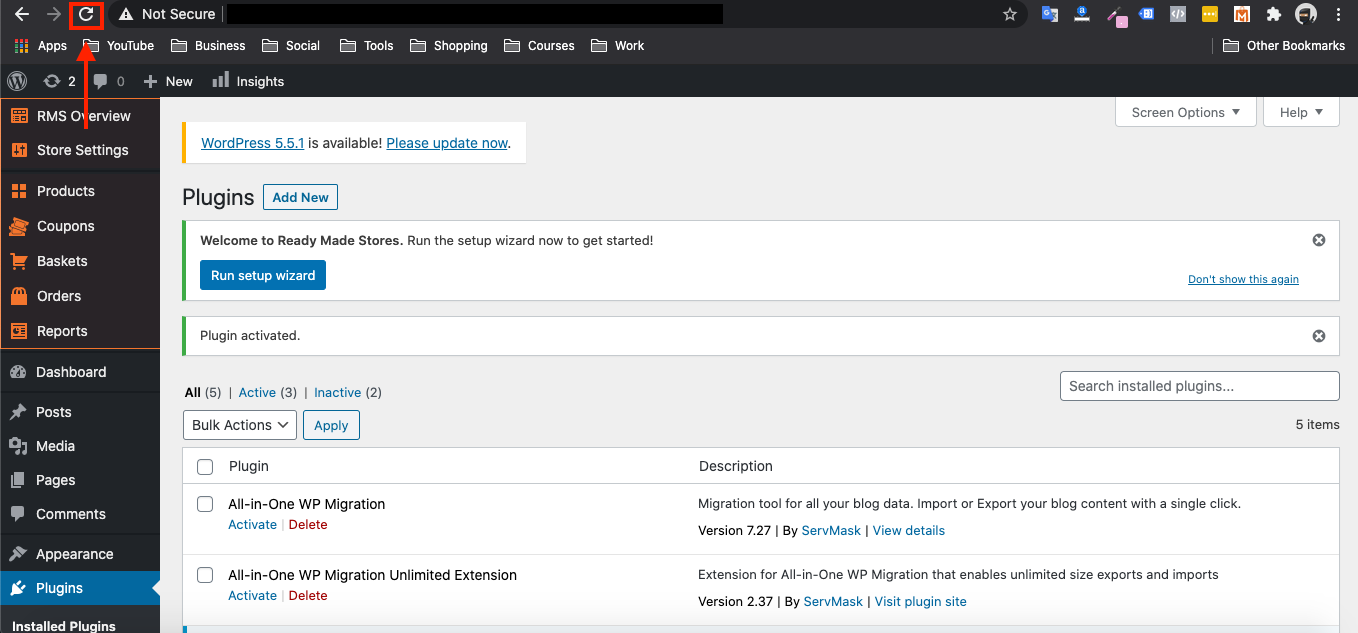This screenshot has width=1358, height=633.
Task: Open Comments in sidebar
Action: pos(80,514)
